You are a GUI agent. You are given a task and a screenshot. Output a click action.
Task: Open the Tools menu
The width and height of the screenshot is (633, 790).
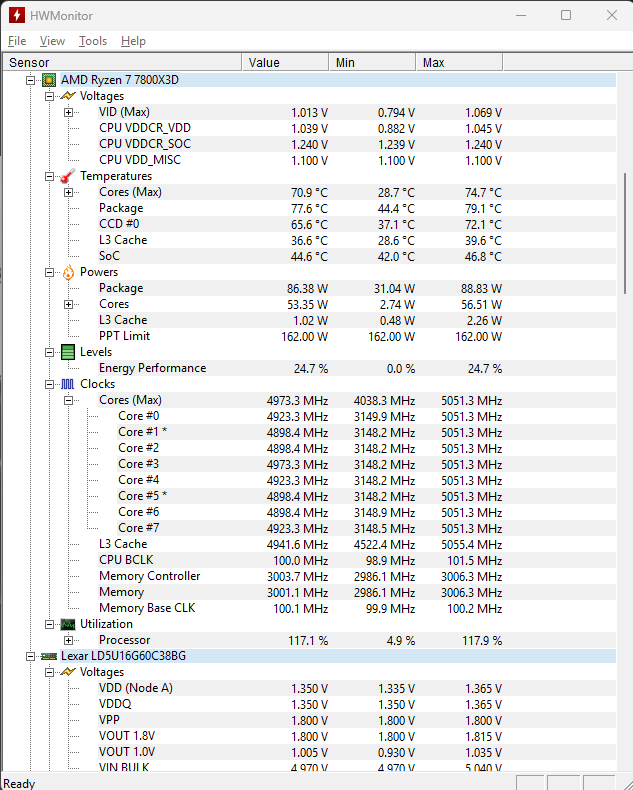pyautogui.click(x=93, y=41)
